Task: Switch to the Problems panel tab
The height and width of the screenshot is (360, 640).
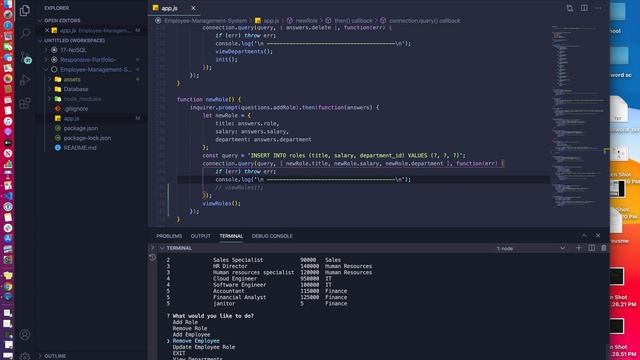Action: 169,236
